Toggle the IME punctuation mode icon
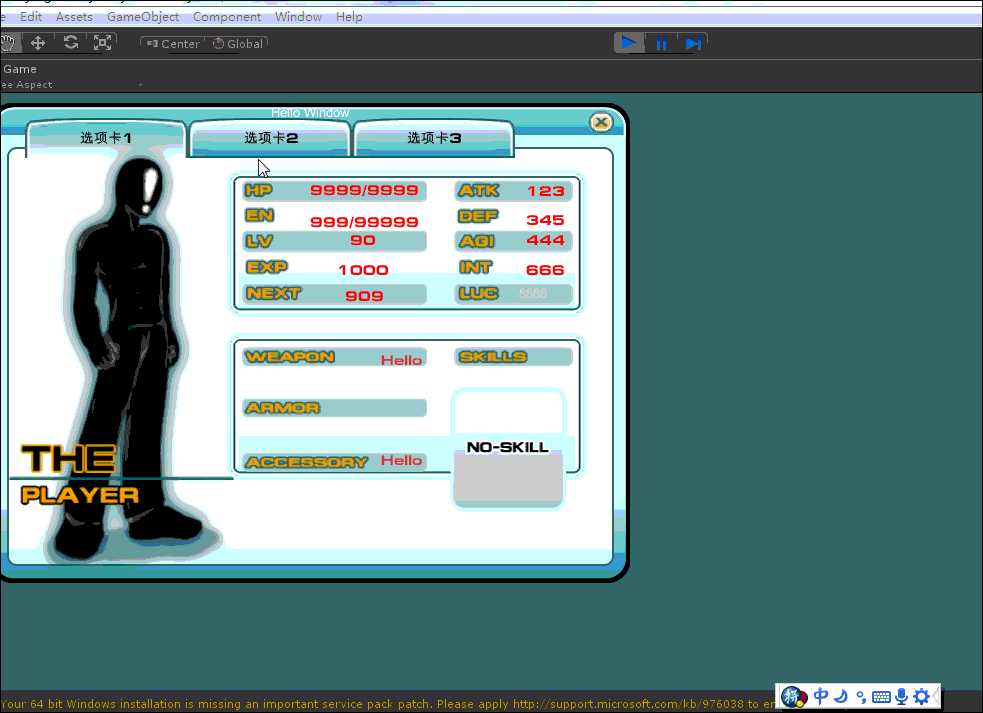Image resolution: width=983 pixels, height=713 pixels. click(x=861, y=697)
